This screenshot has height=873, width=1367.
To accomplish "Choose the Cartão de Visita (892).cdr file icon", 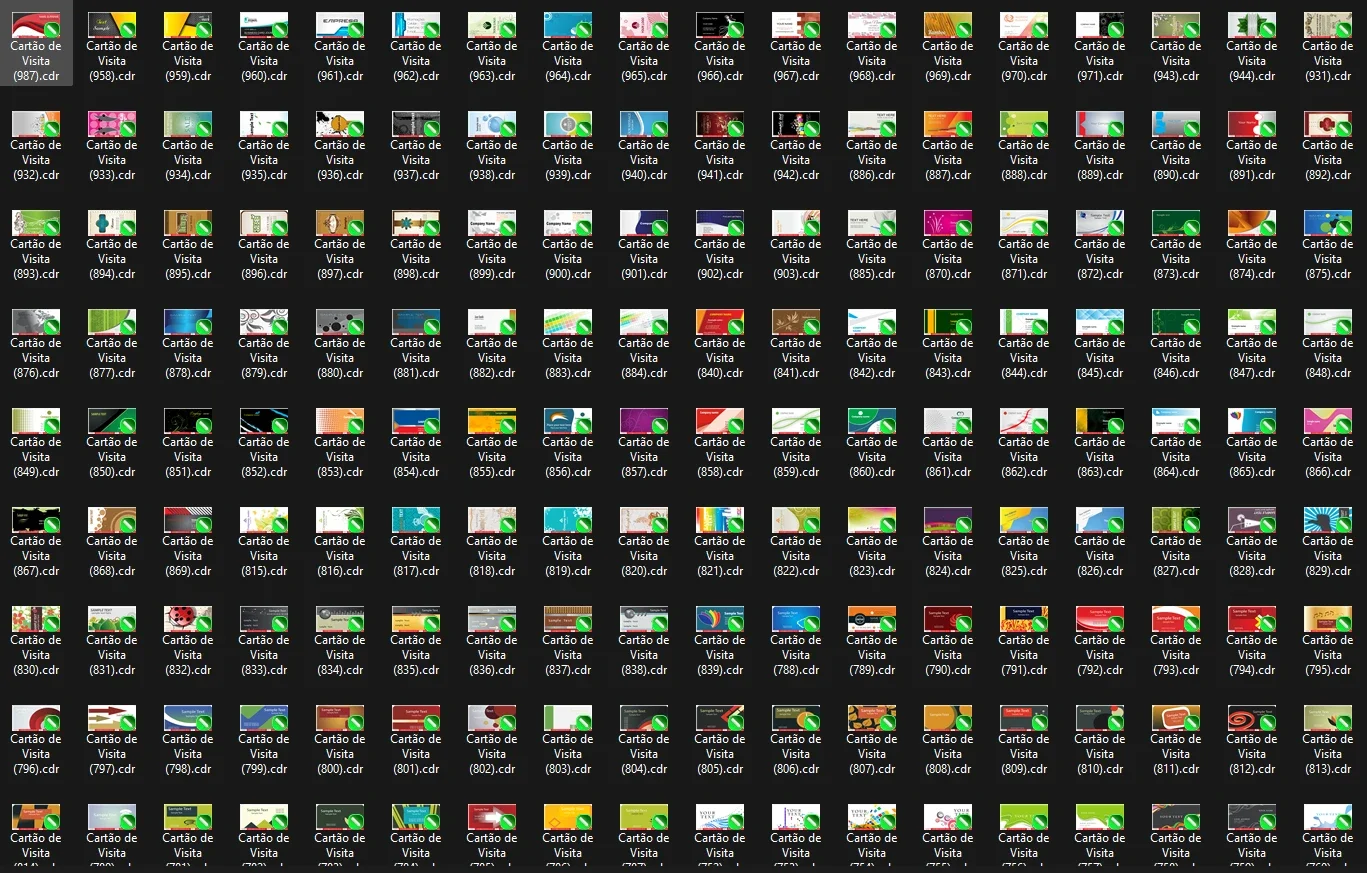I will click(x=1328, y=124).
